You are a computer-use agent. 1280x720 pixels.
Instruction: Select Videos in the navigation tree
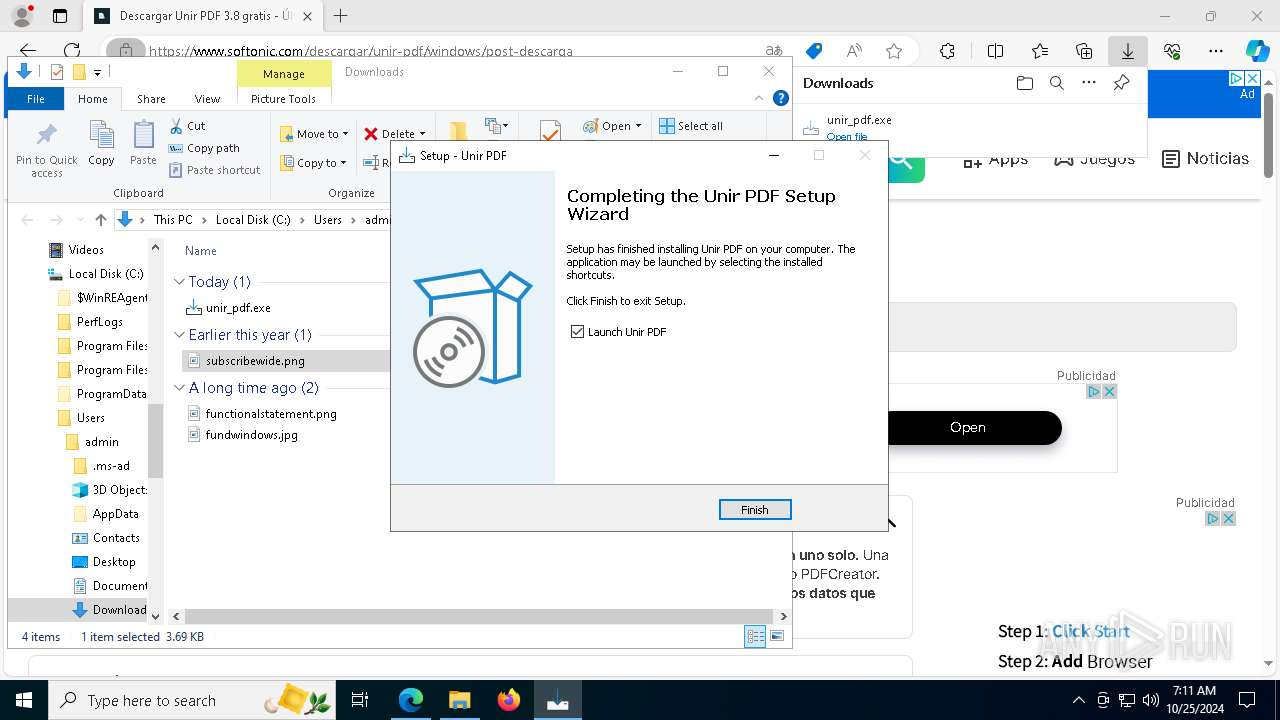(x=86, y=250)
